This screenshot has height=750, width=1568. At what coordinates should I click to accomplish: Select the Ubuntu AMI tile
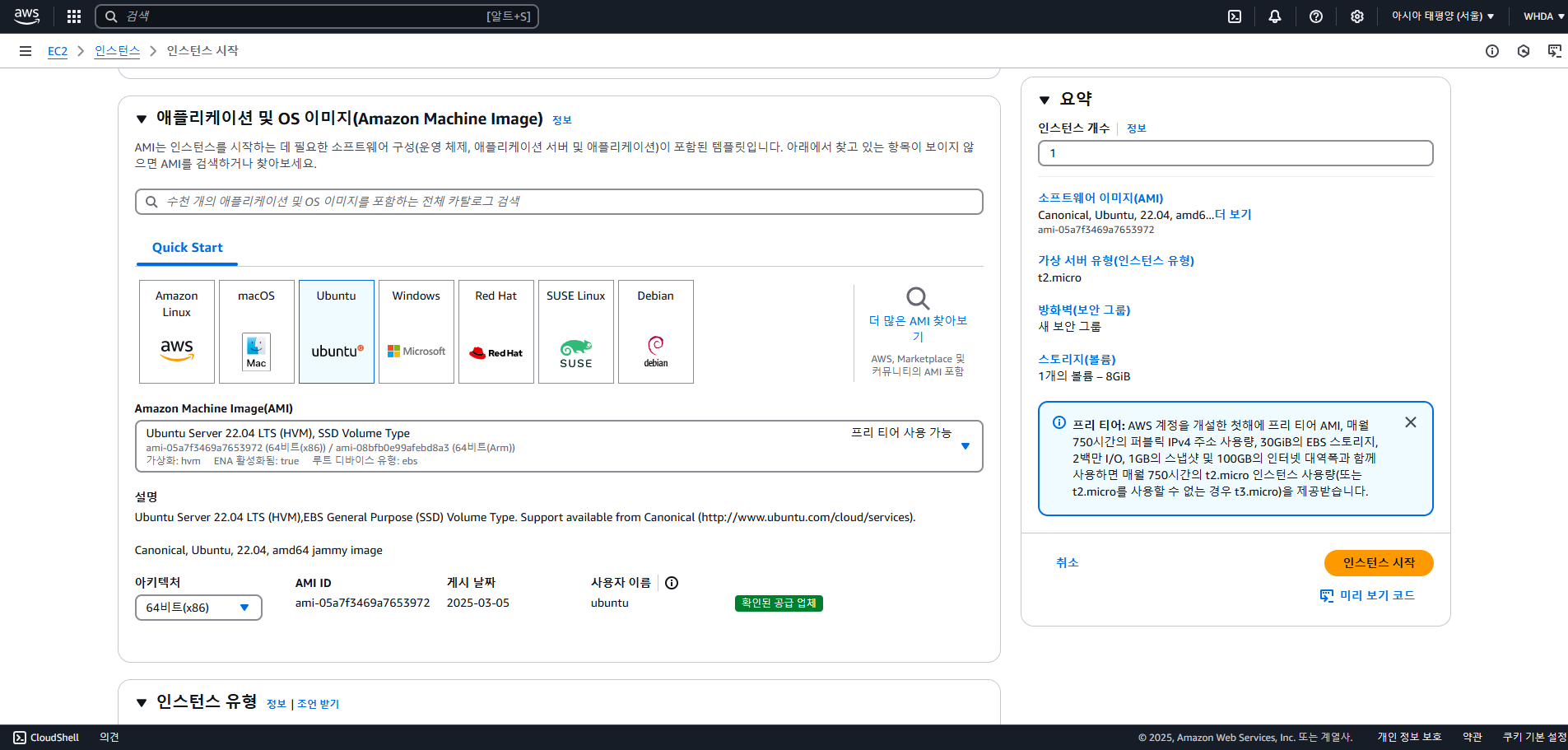337,332
